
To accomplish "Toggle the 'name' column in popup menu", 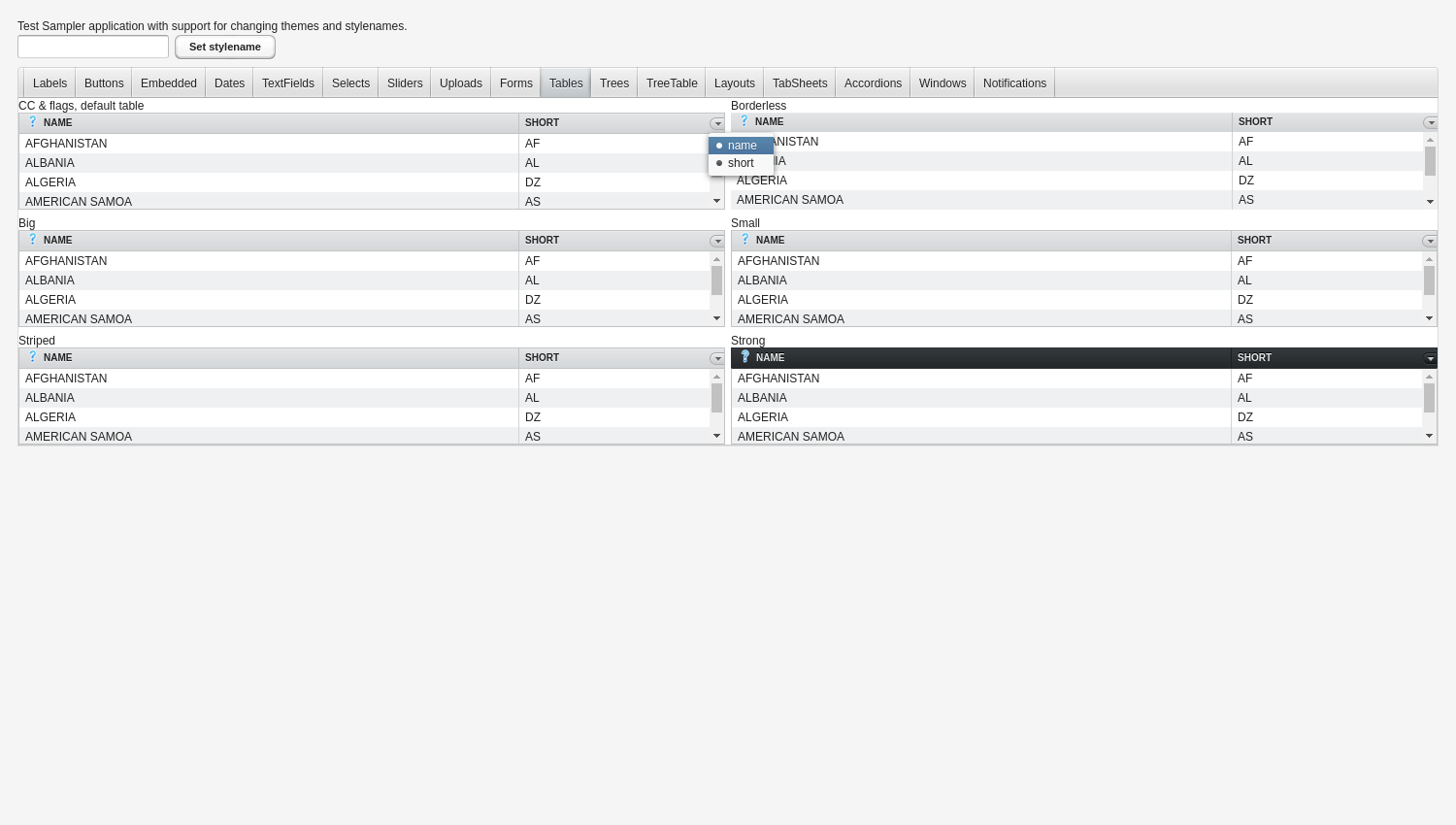I will pos(741,146).
